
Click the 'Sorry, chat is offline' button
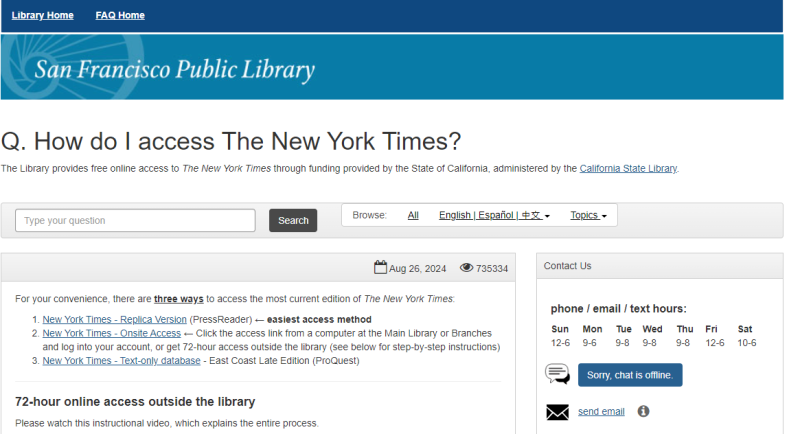[x=630, y=375]
